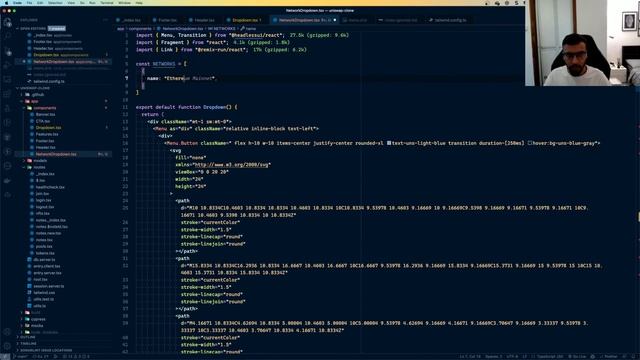Click the editor vertical scrollbar

(x=638, y=192)
